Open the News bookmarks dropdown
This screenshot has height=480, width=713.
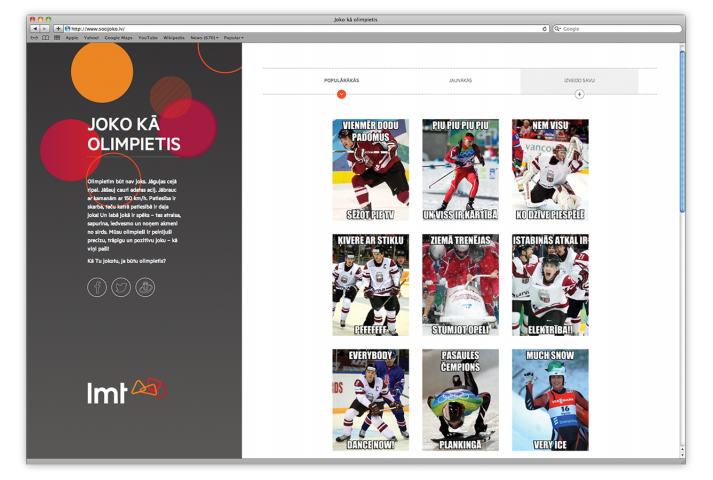[x=204, y=37]
